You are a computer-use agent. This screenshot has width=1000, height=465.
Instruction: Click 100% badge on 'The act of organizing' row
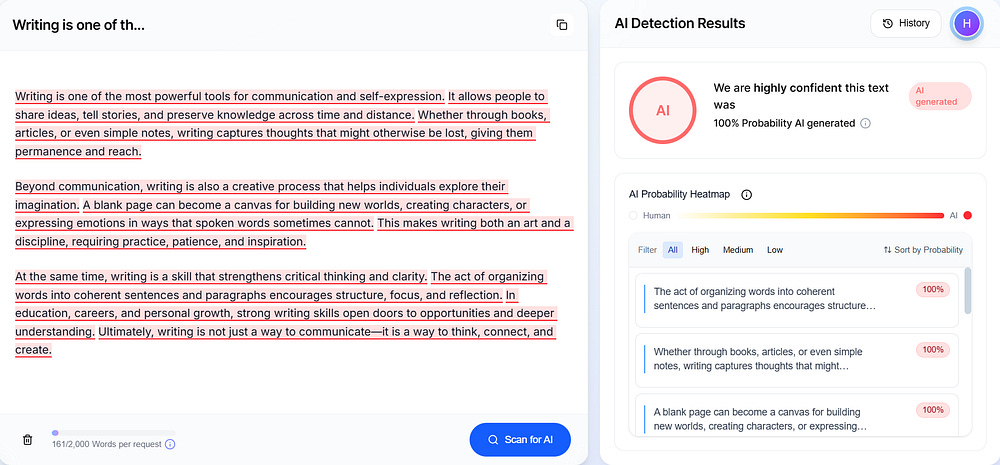933,290
